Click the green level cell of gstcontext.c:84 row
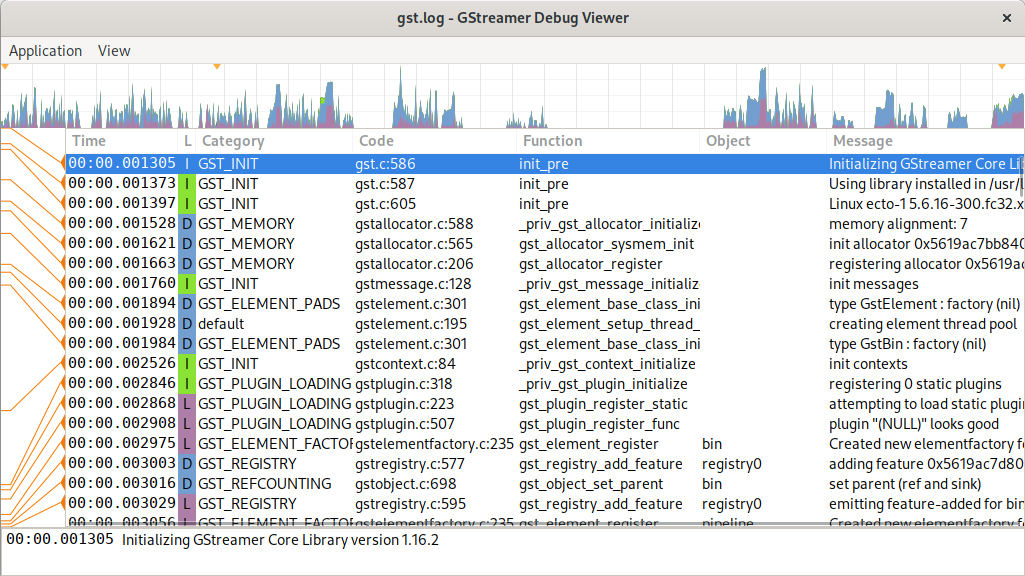This screenshot has height=576, width=1025. (x=187, y=364)
